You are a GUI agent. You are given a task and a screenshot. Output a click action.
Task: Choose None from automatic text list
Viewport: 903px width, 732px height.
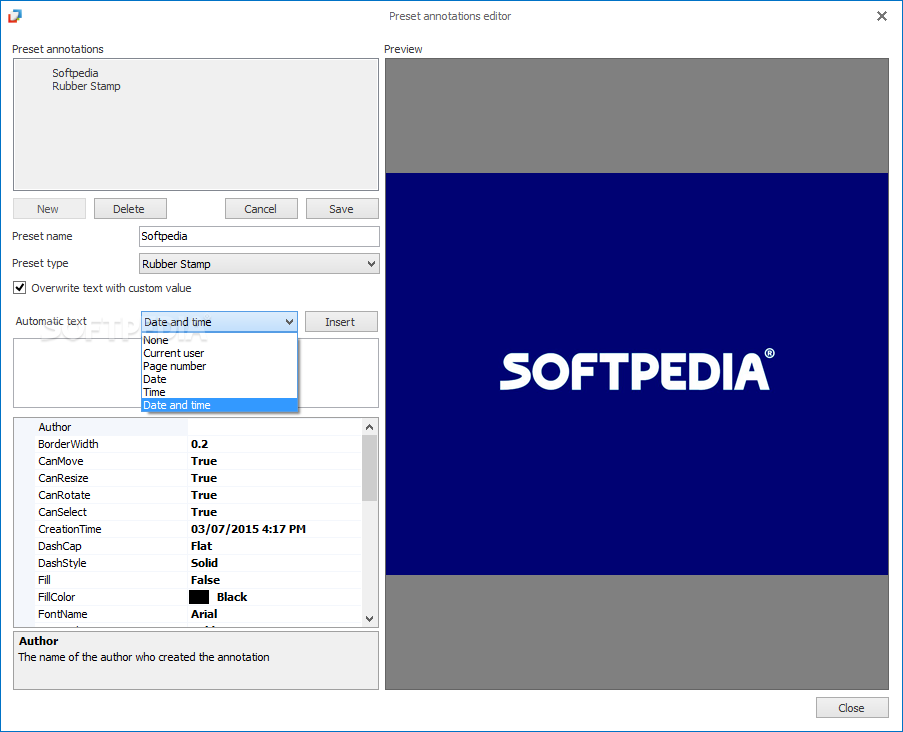coord(219,340)
